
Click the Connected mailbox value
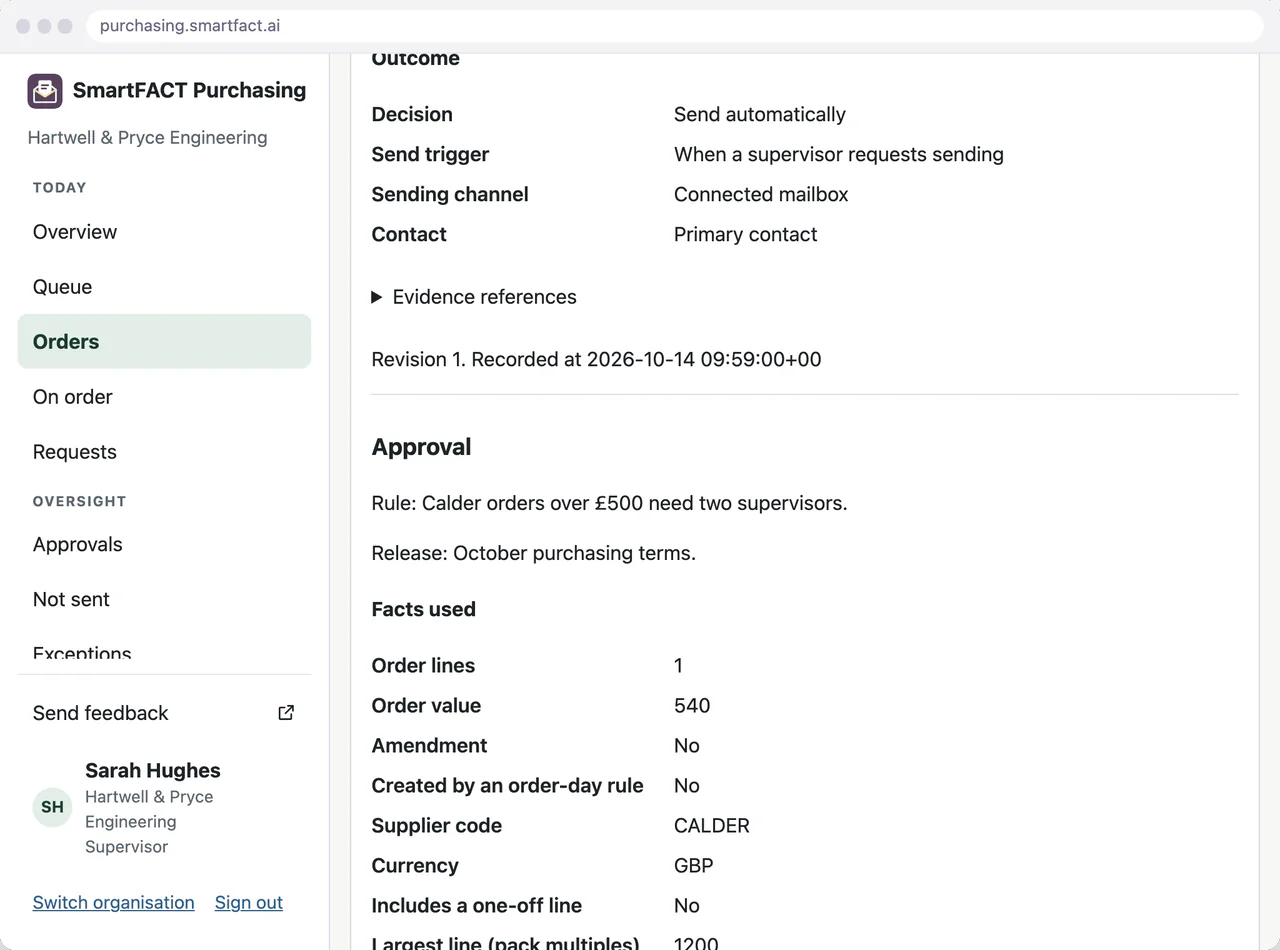point(761,195)
